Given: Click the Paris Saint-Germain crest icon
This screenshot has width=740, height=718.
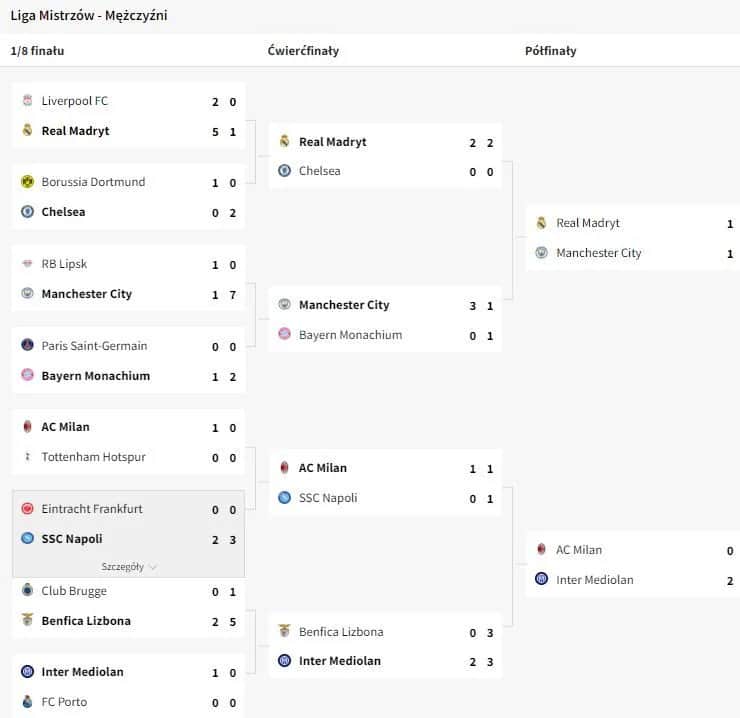Looking at the screenshot, I should click(27, 346).
